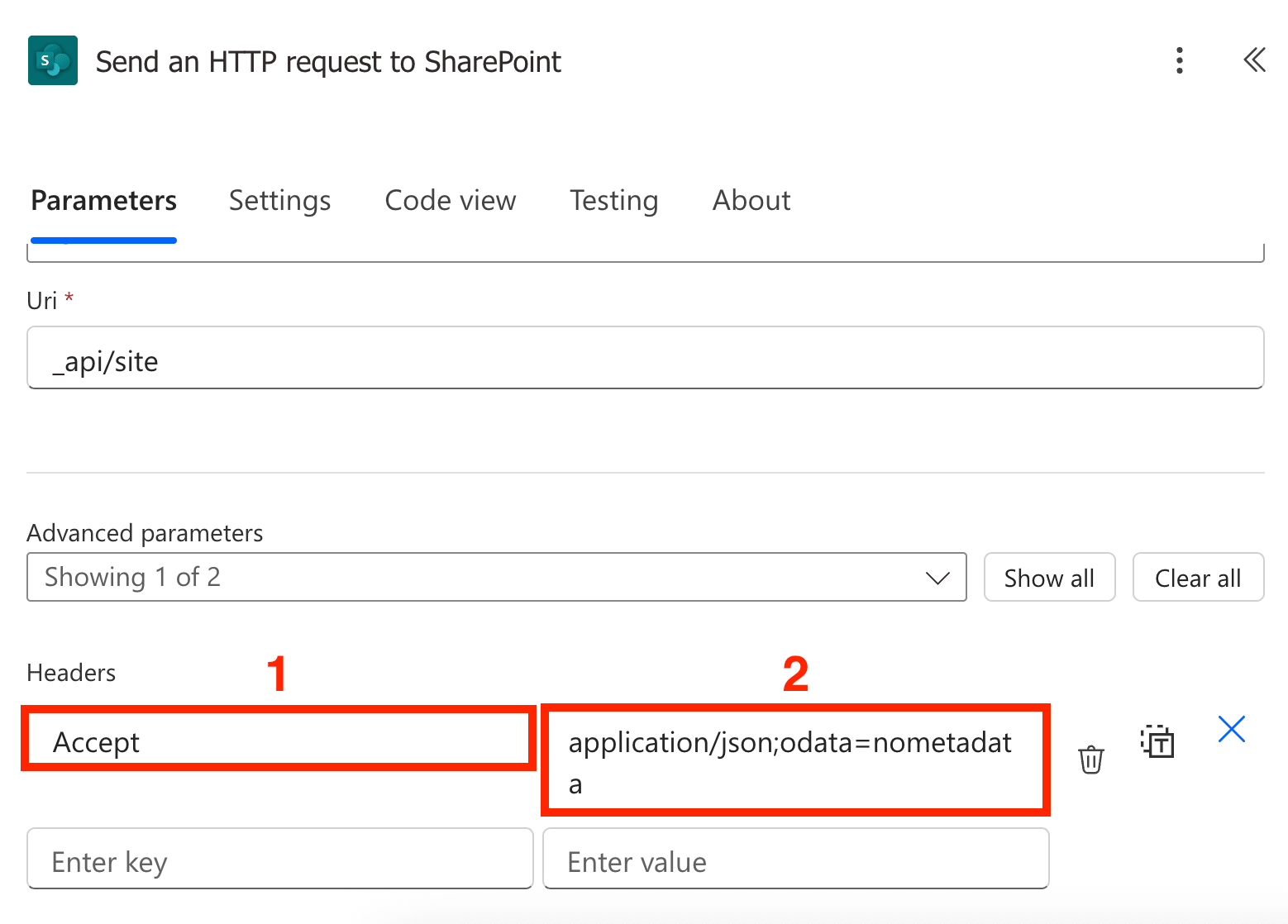The width and height of the screenshot is (1288, 924).
Task: Switch headers to text mode icon
Action: 1157,741
